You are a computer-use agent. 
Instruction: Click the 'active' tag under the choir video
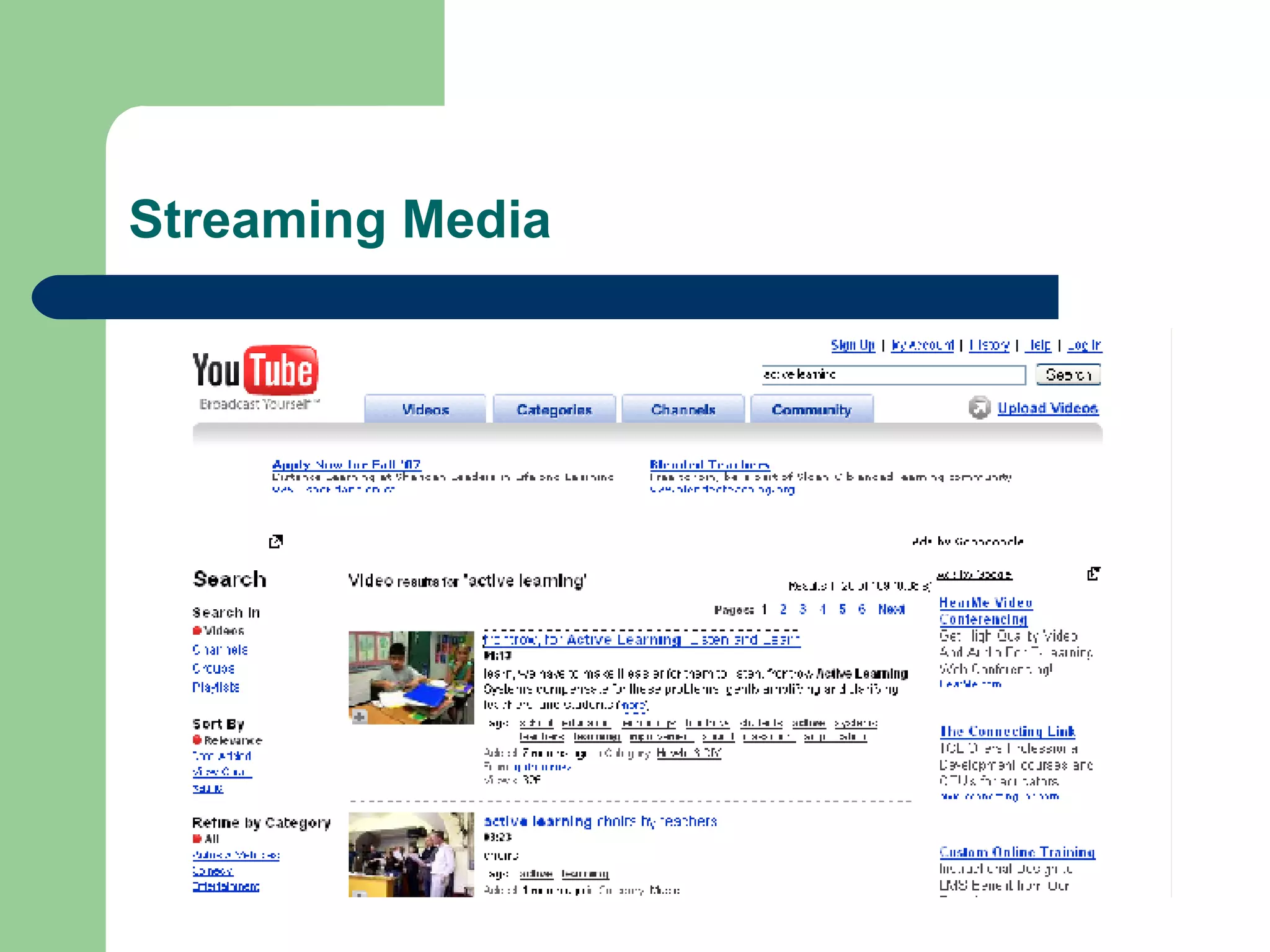click(x=536, y=873)
